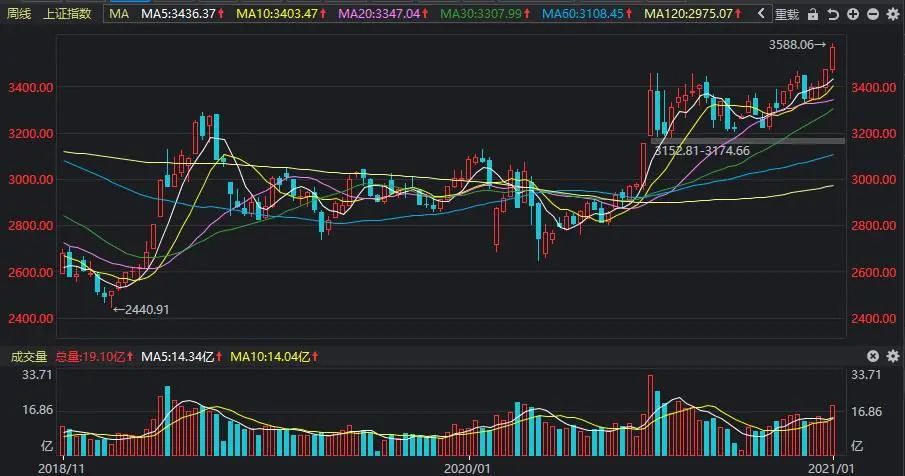Click the 成交量 volume label

[29, 357]
